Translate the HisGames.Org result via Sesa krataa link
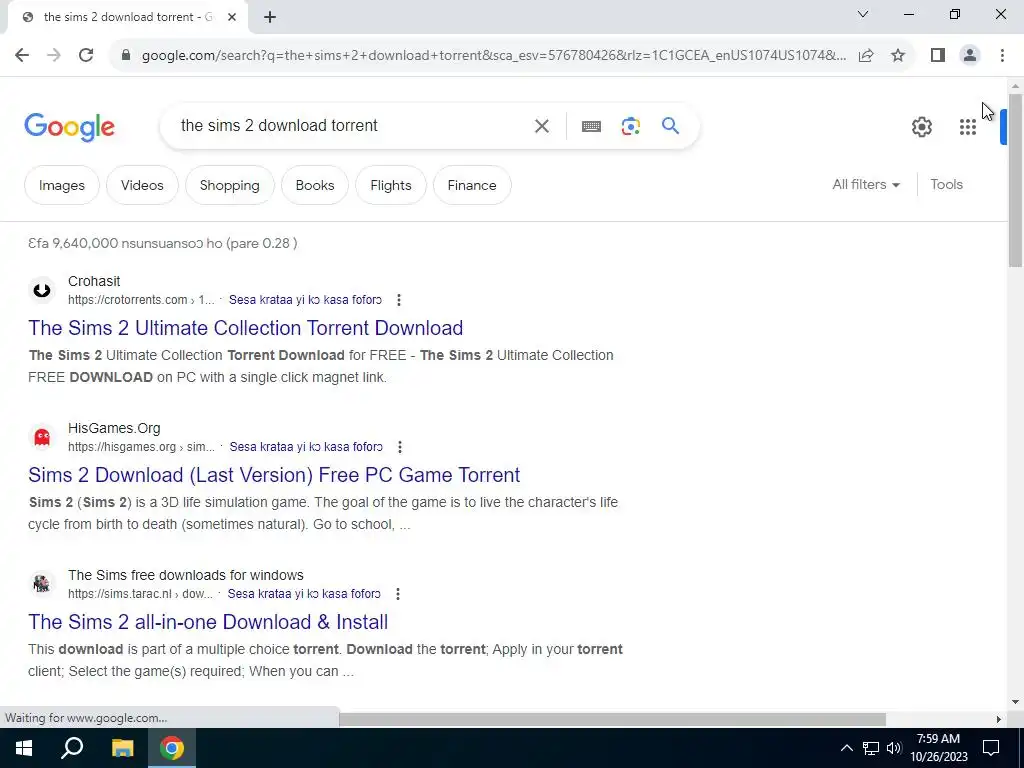The height and width of the screenshot is (768, 1024). [x=306, y=447]
